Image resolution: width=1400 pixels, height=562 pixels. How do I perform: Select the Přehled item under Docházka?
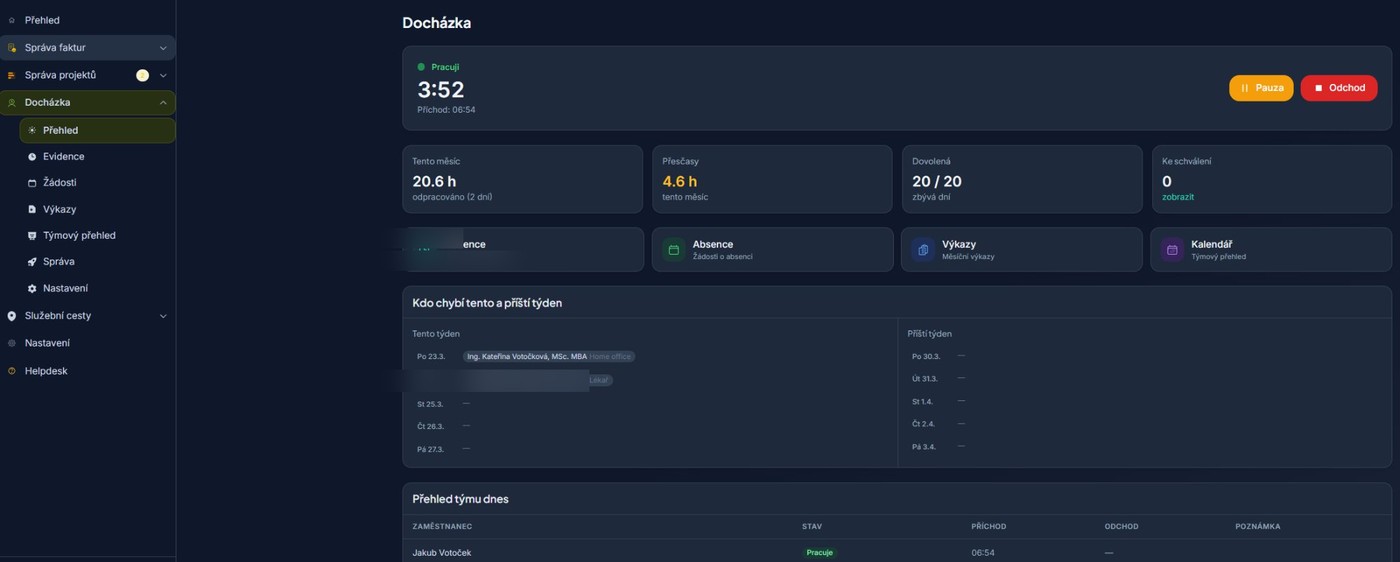tap(60, 130)
